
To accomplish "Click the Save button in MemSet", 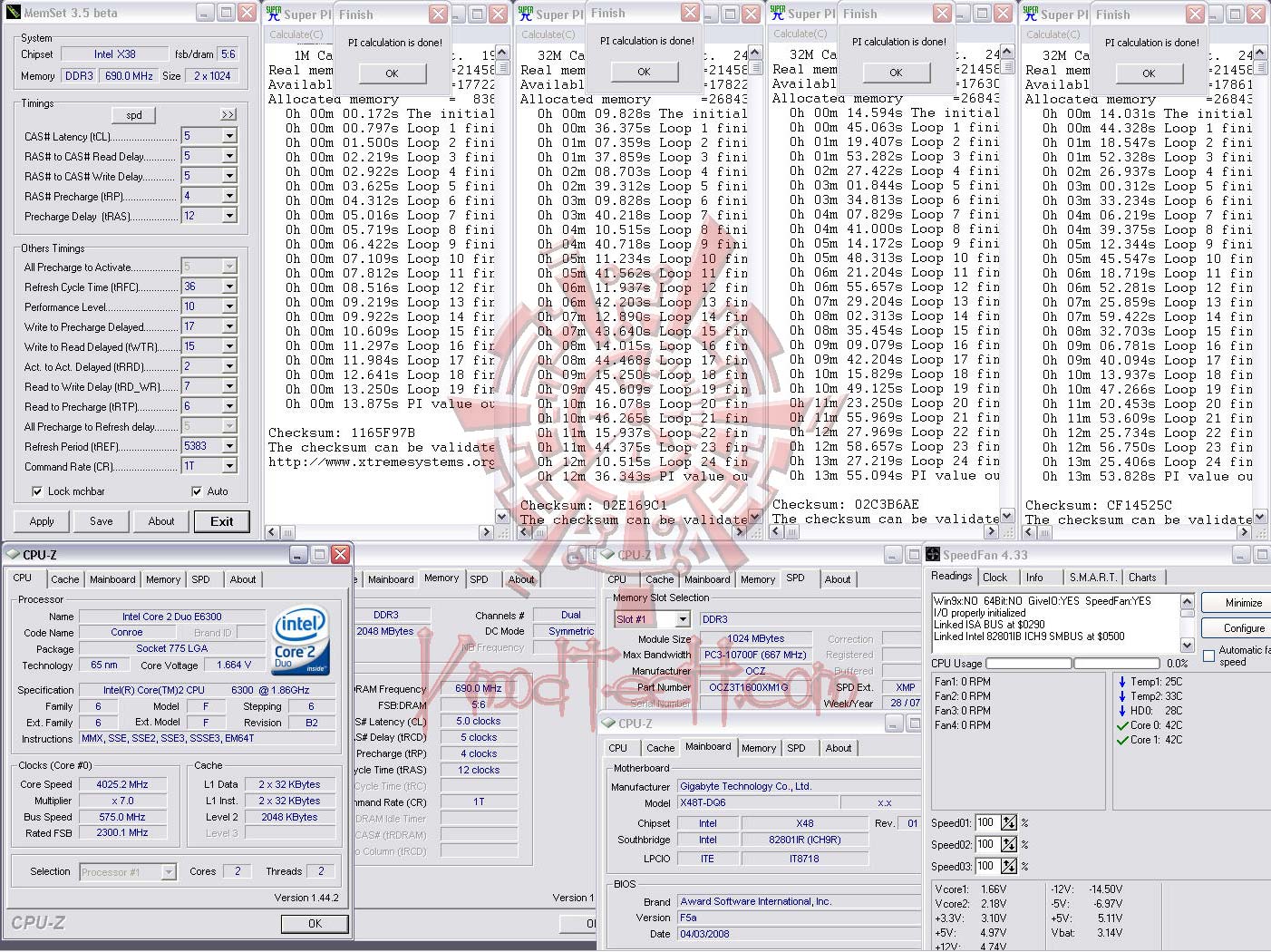I will click(102, 521).
